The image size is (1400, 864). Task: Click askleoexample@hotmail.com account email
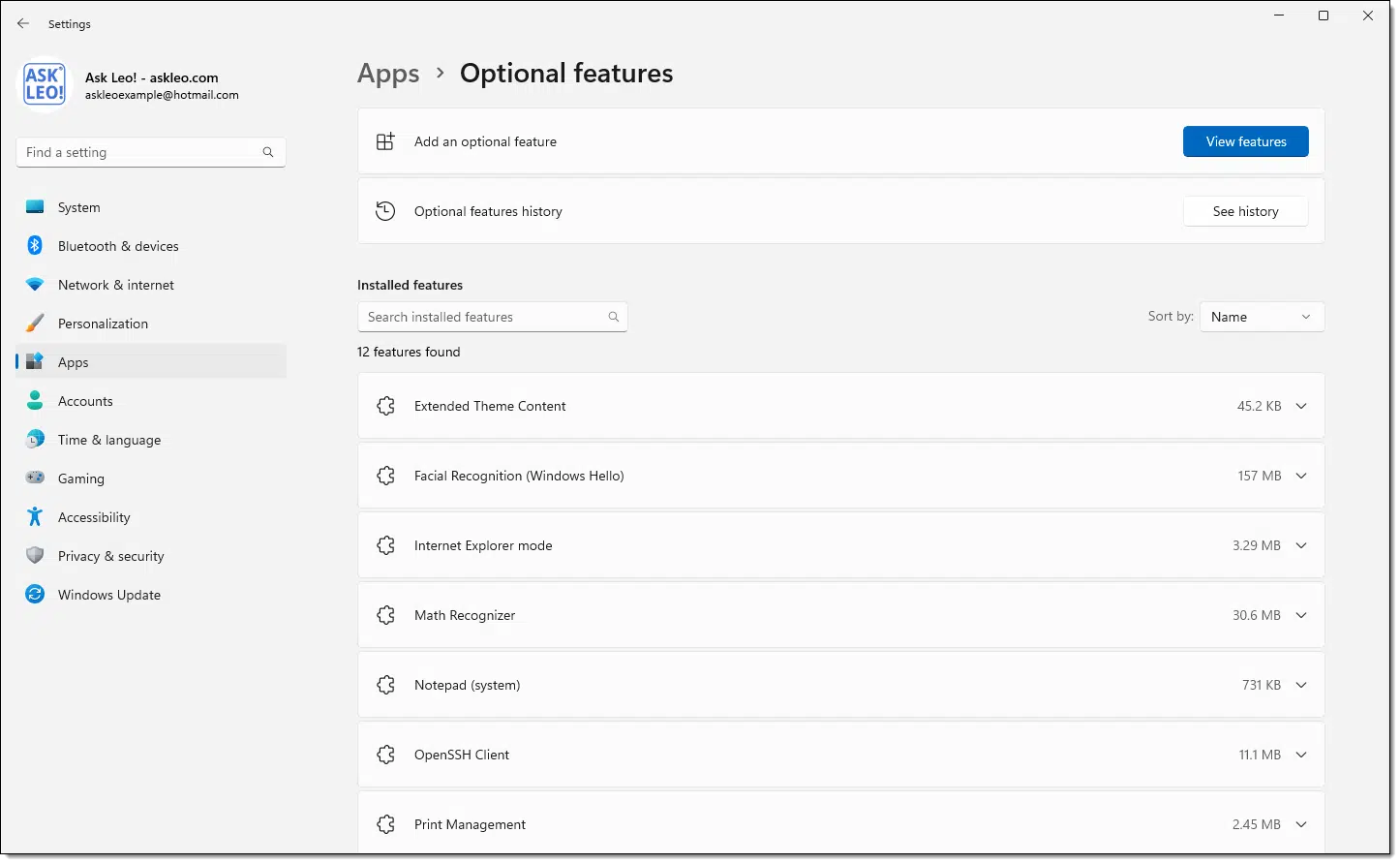pyautogui.click(x=162, y=95)
